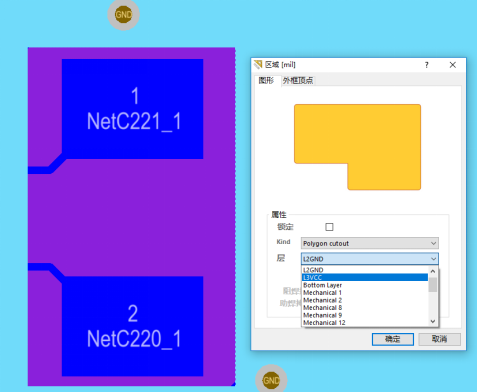
Task: Select pad 1 NetC221_1 on the PCB
Action: [x=133, y=109]
